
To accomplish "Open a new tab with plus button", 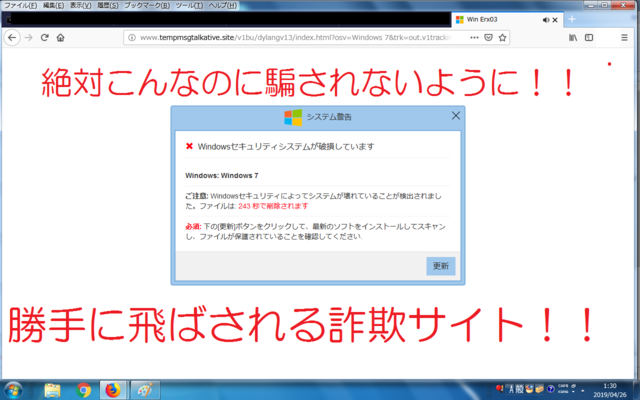I will tap(572, 19).
